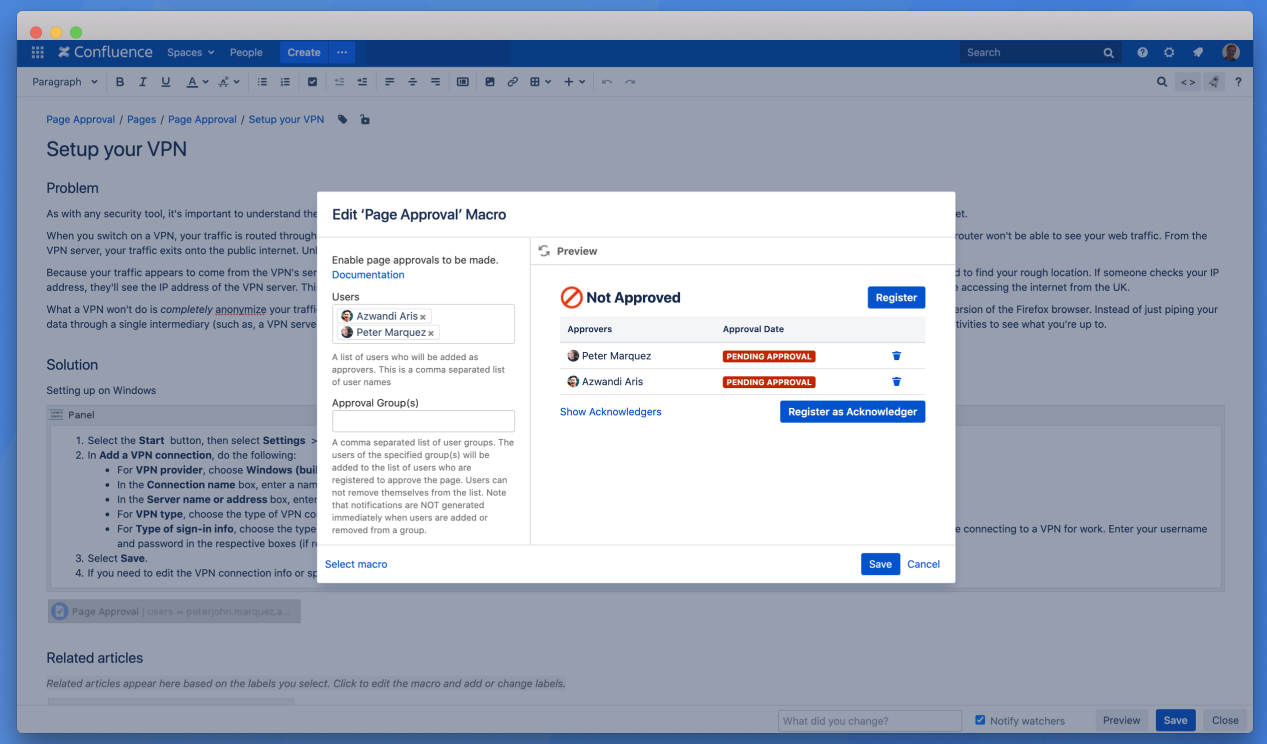Open the Spaces dropdown menu
1267x744 pixels.
[190, 53]
